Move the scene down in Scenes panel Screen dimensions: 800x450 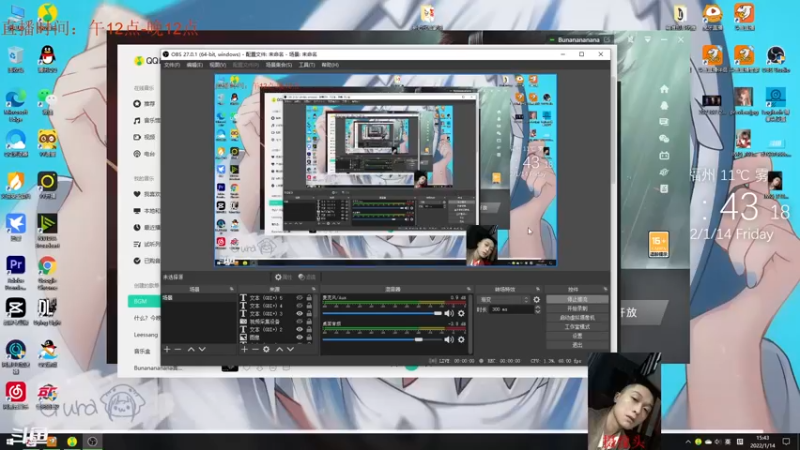[x=202, y=349]
